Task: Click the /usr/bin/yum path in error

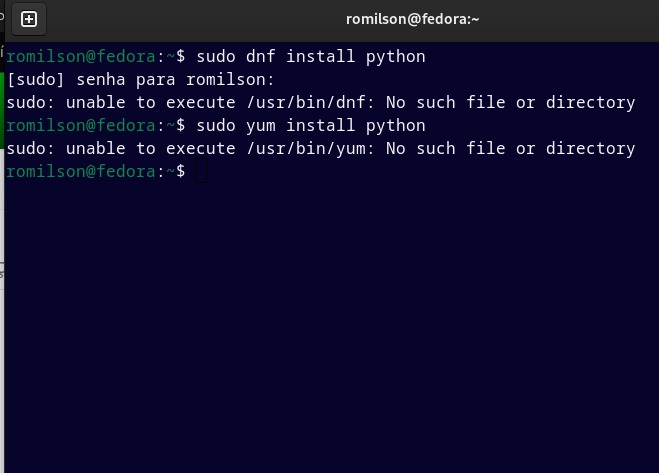Action: pyautogui.click(x=306, y=148)
